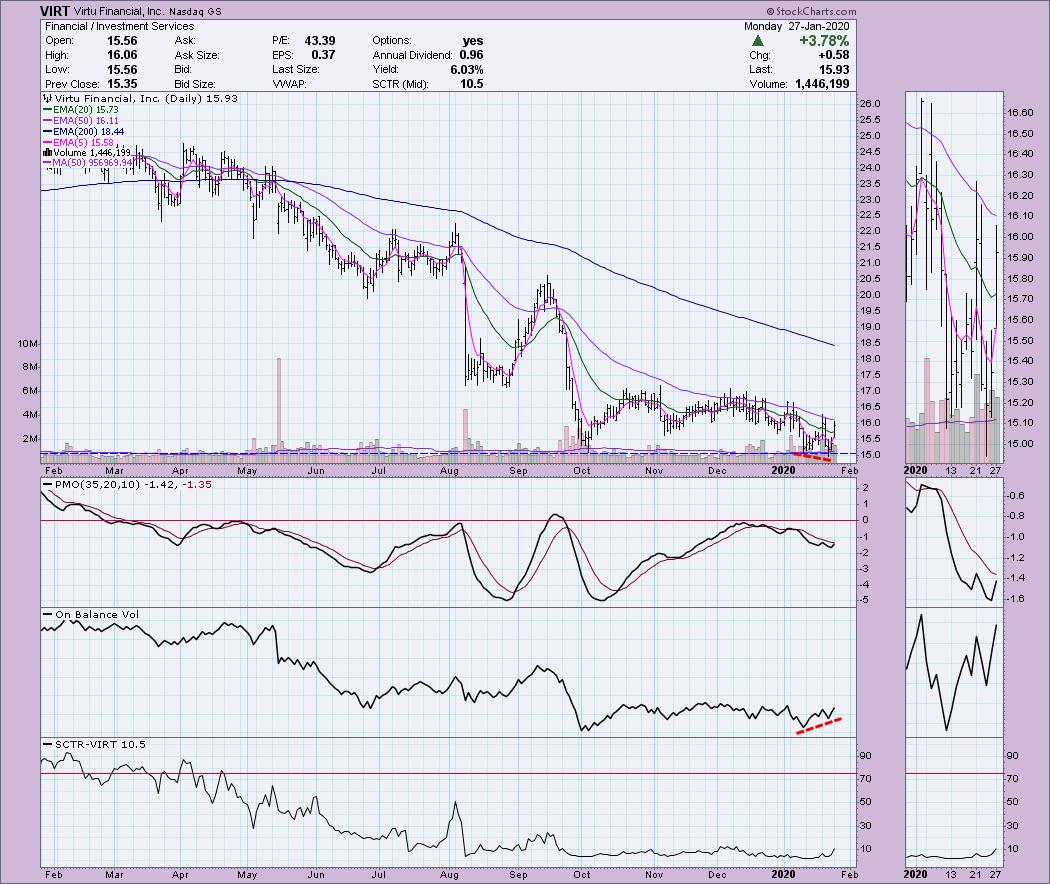Click the Yield value 6.03%
The width and height of the screenshot is (1050, 884).
tap(466, 70)
